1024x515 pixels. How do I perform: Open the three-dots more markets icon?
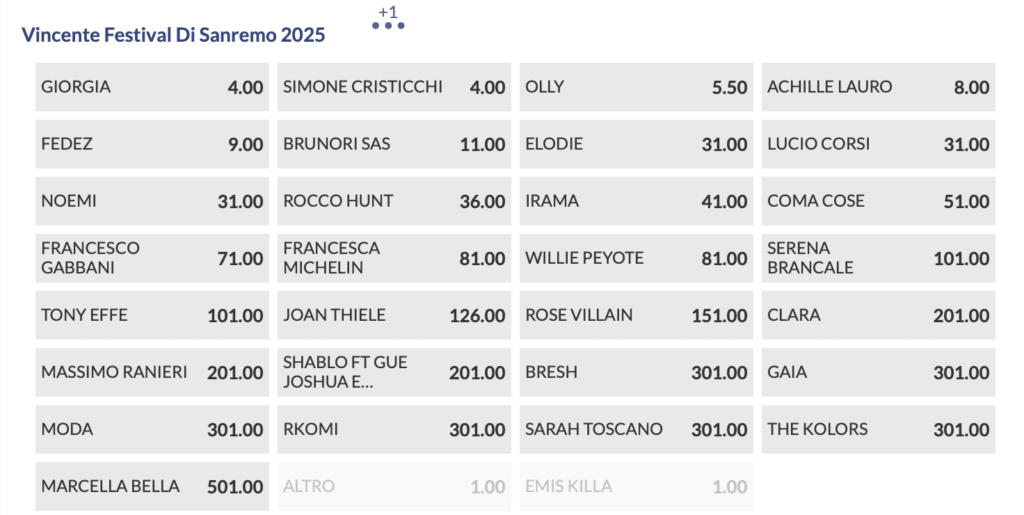click(388, 25)
